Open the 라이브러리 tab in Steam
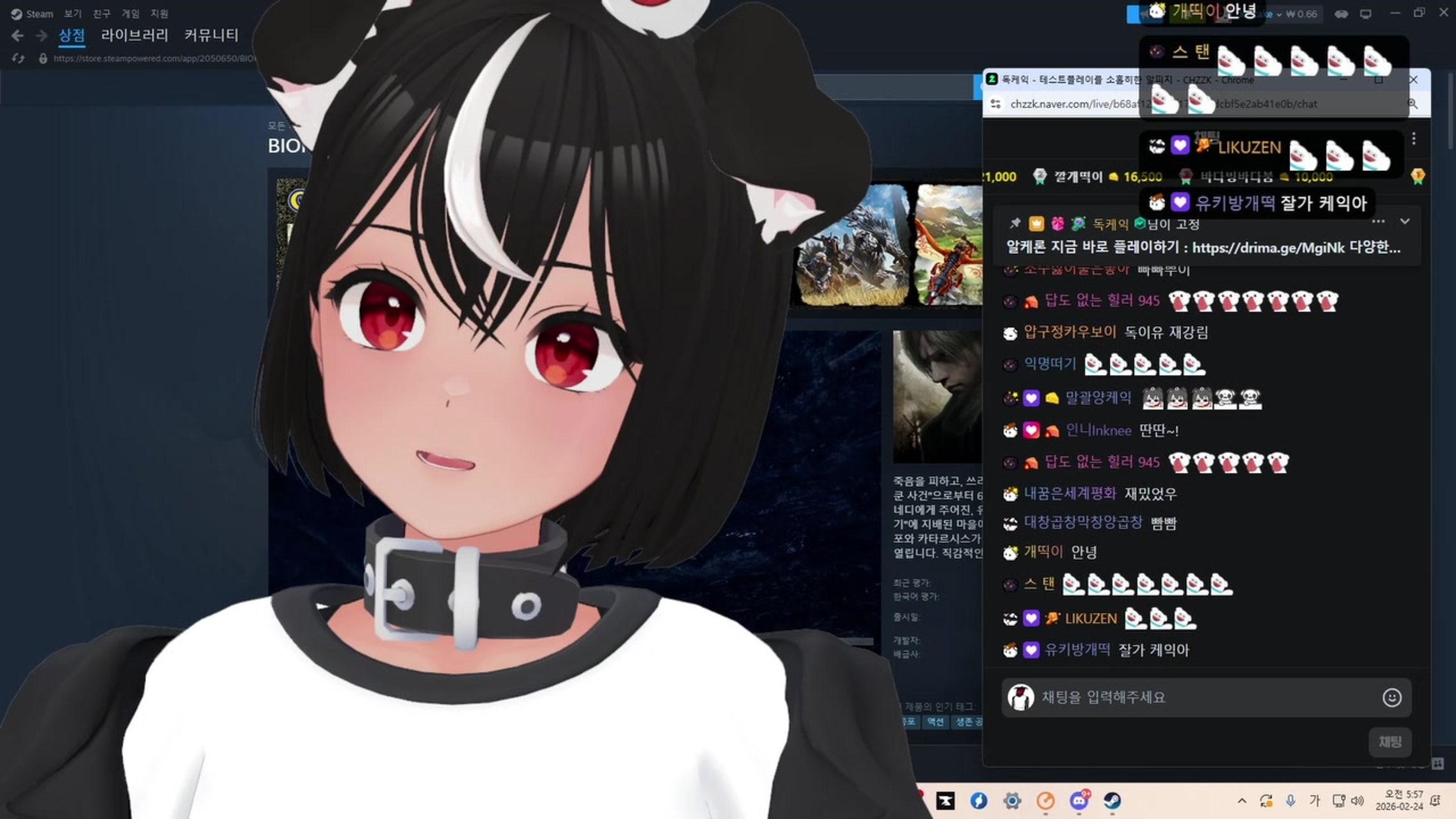This screenshot has width=1456, height=819. (134, 35)
